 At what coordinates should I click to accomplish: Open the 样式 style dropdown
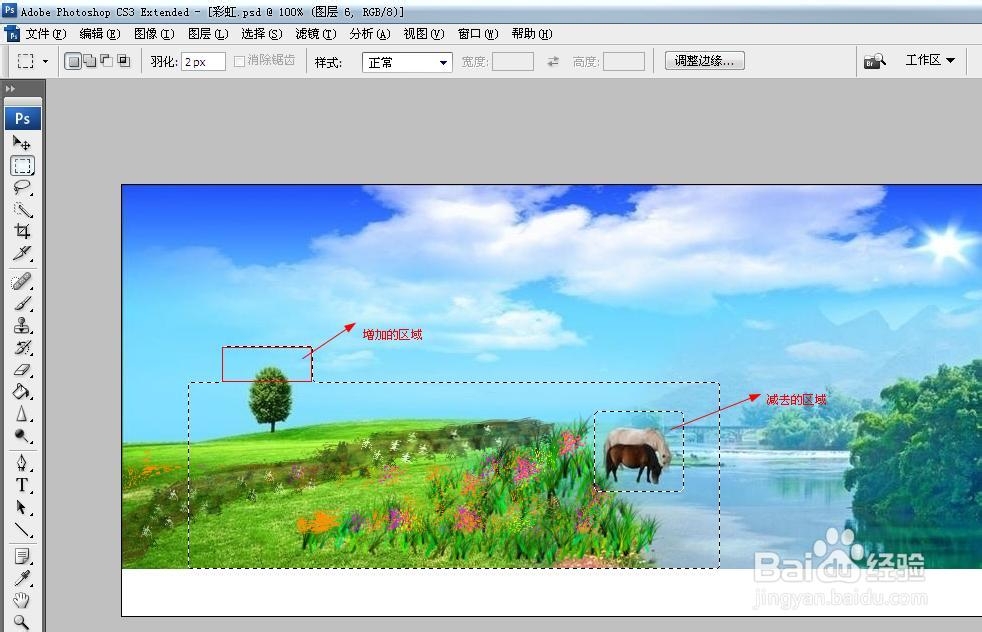tap(405, 61)
